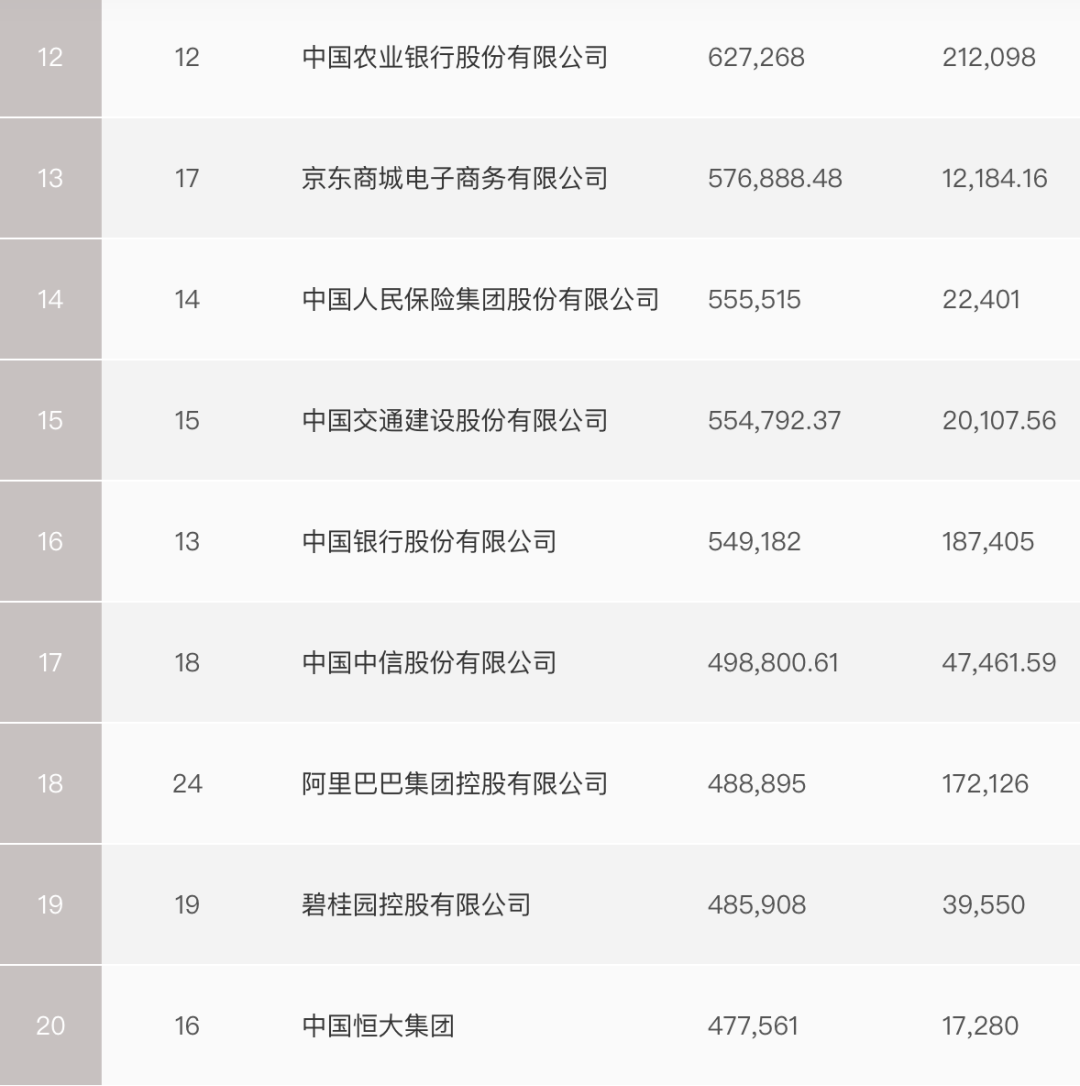Select 京东商城电子商务有限公司 in the list
1080x1086 pixels.
[x=455, y=179]
